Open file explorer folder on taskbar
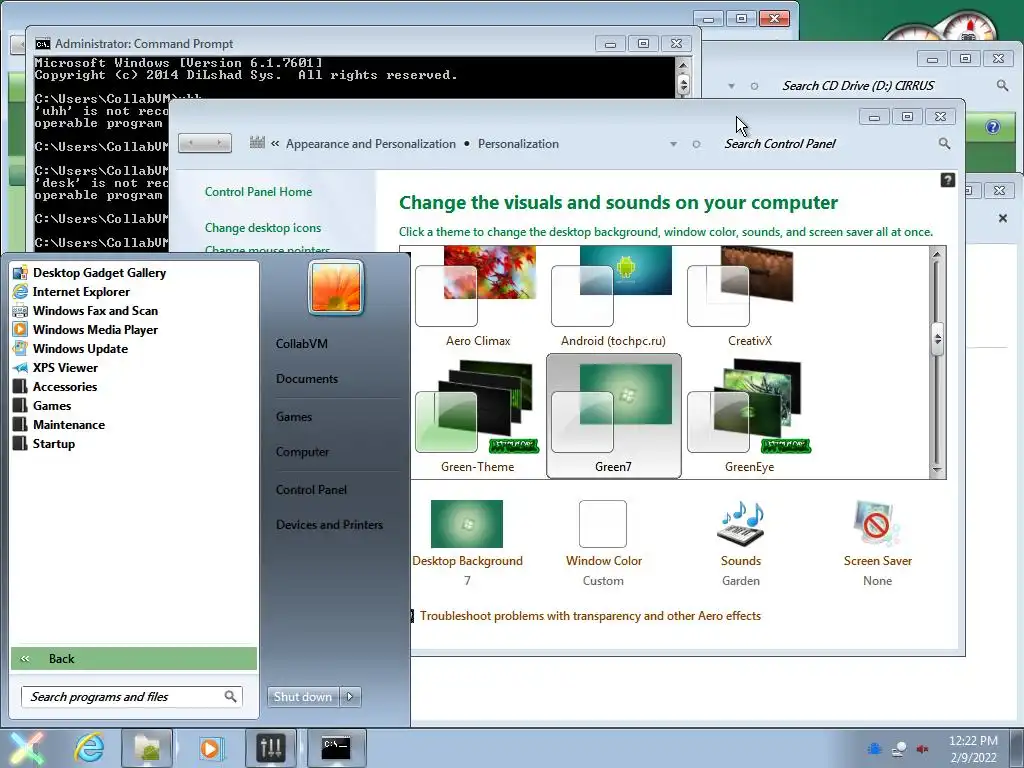1024x768 pixels. [x=148, y=748]
